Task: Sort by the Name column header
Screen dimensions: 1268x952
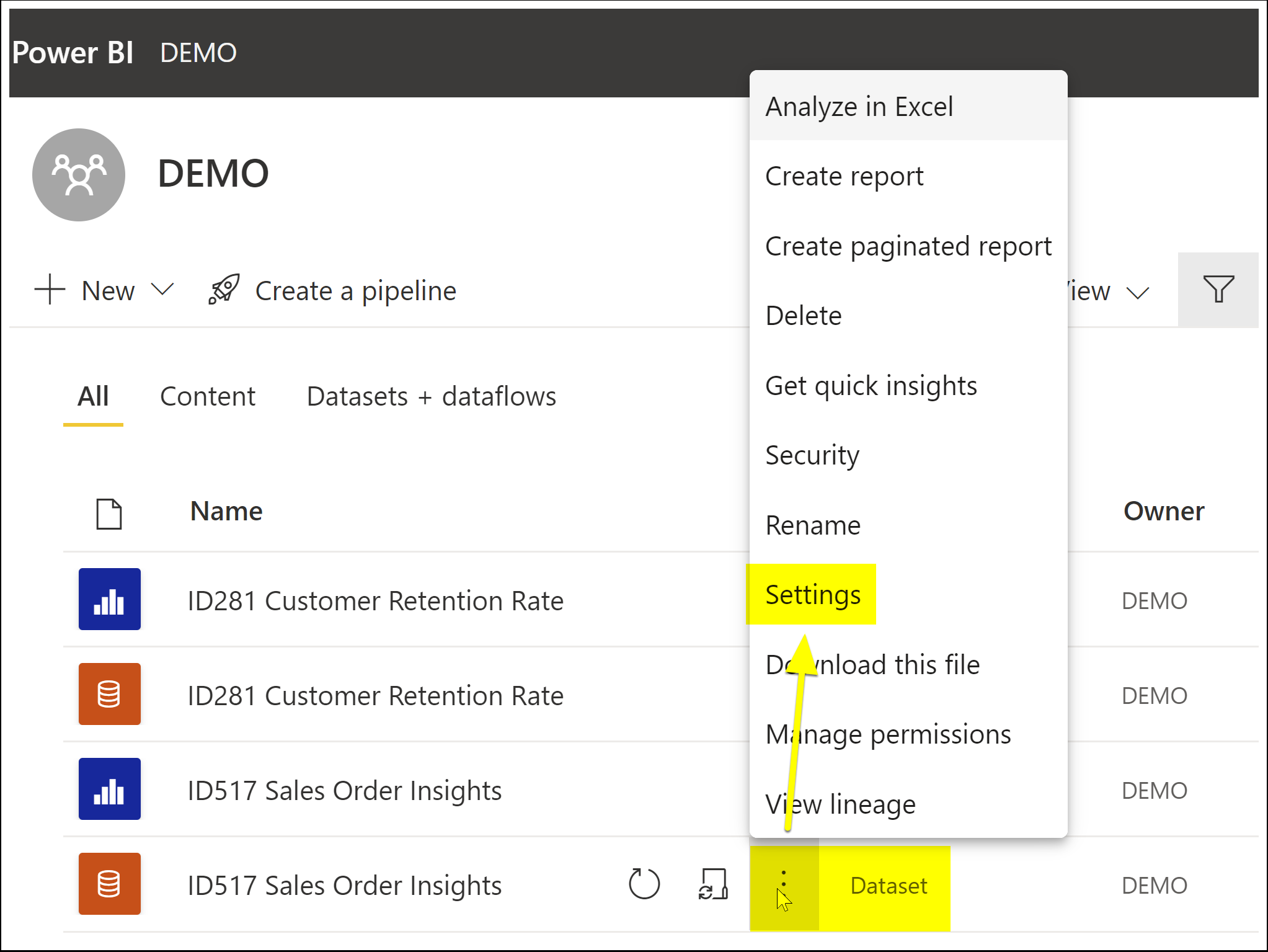Action: 226,512
